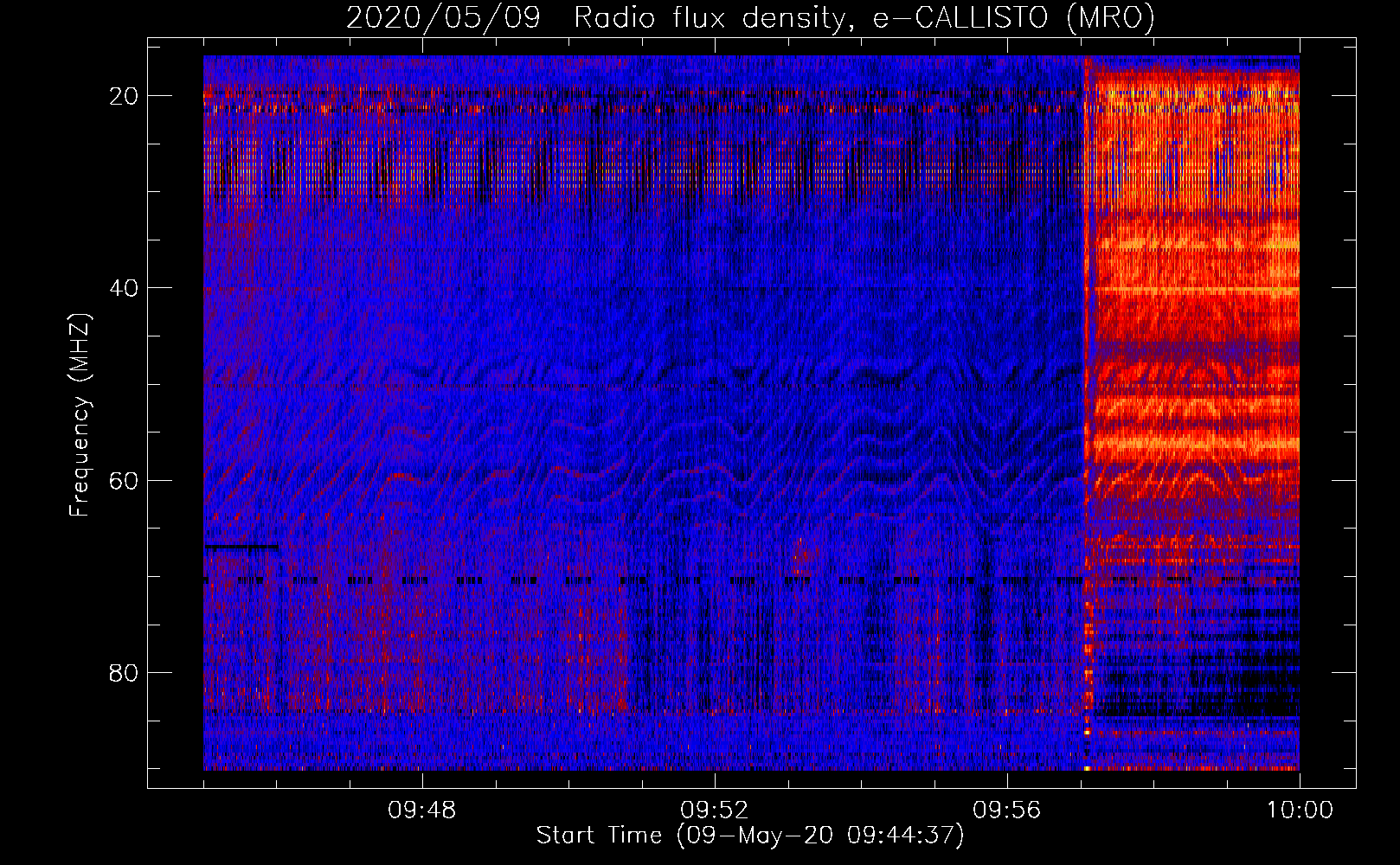This screenshot has width=1400, height=865.
Task: Click the plot title mentioning e-CALLISTO (MRO)
Action: 750,17
